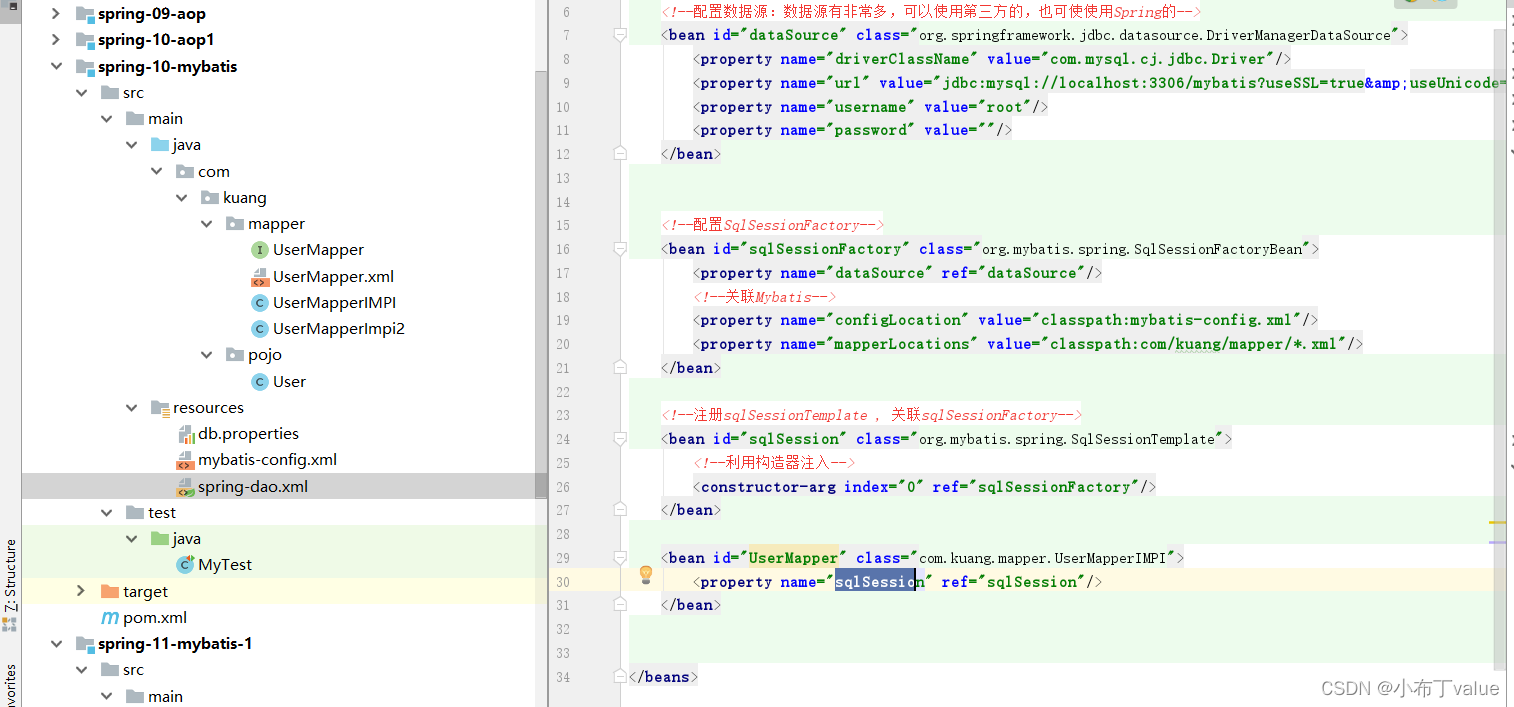Select the test folder label
This screenshot has height=707, width=1514.
pyautogui.click(x=162, y=513)
